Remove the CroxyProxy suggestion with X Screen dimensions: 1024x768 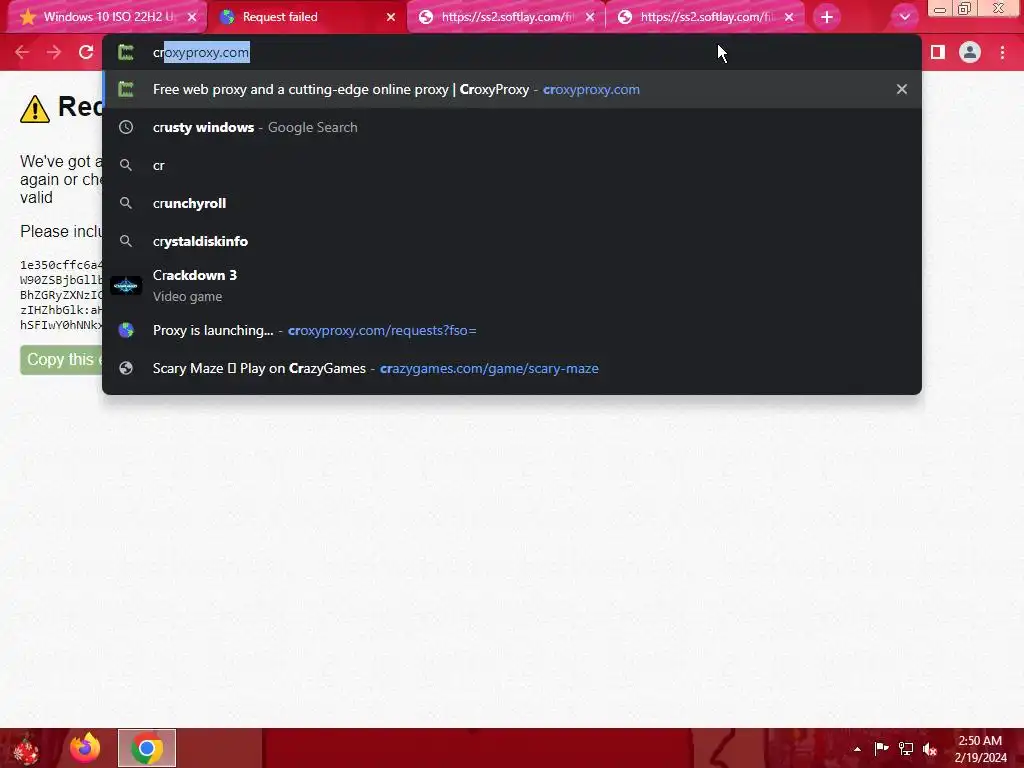902,89
